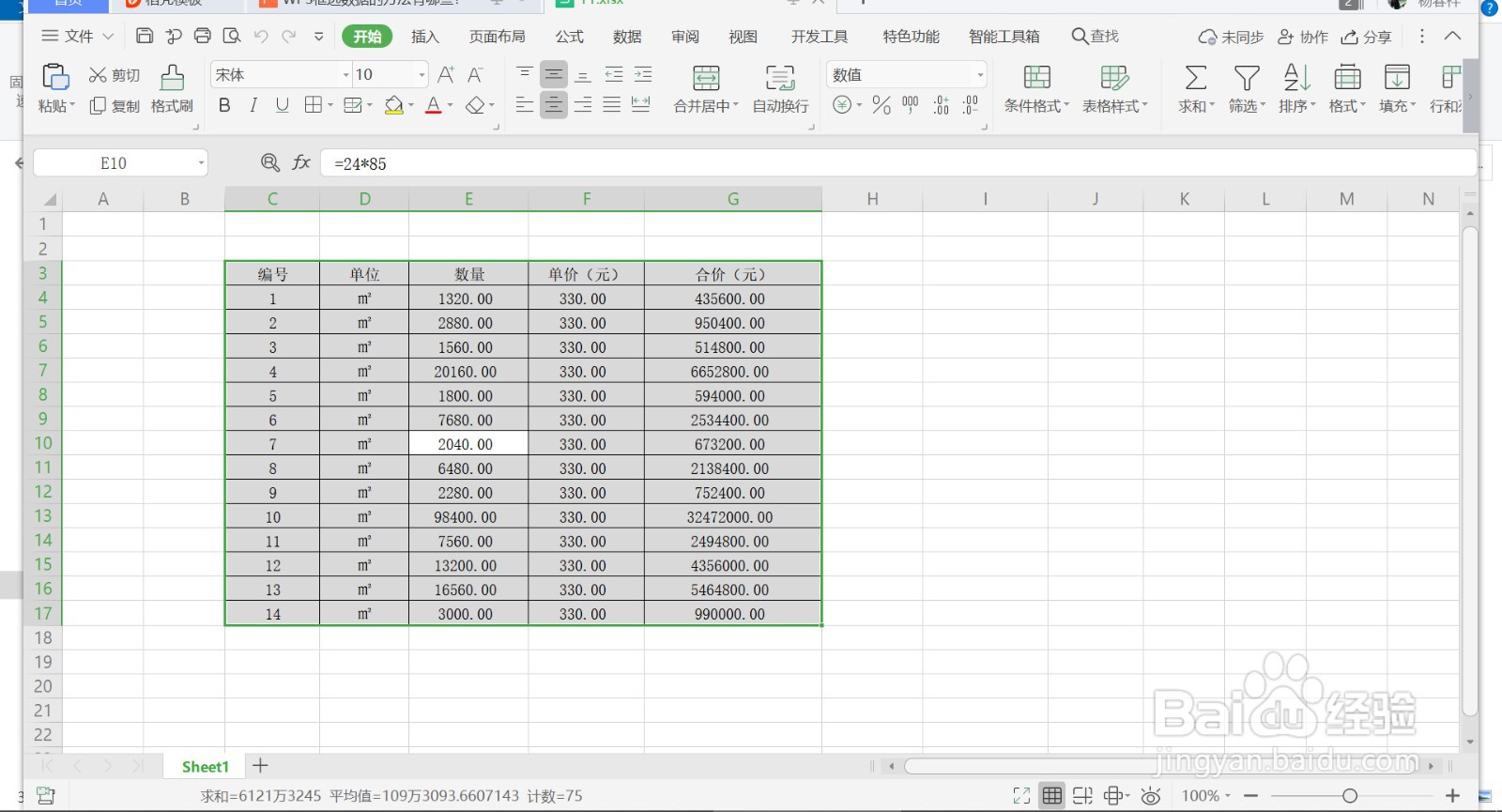Switch to the 页面布局 tab
Viewport: 1502px width, 812px height.
pyautogui.click(x=498, y=36)
